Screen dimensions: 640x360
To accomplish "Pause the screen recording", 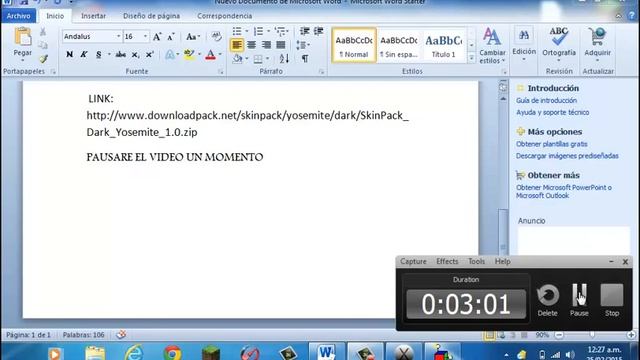I will coord(579,300).
